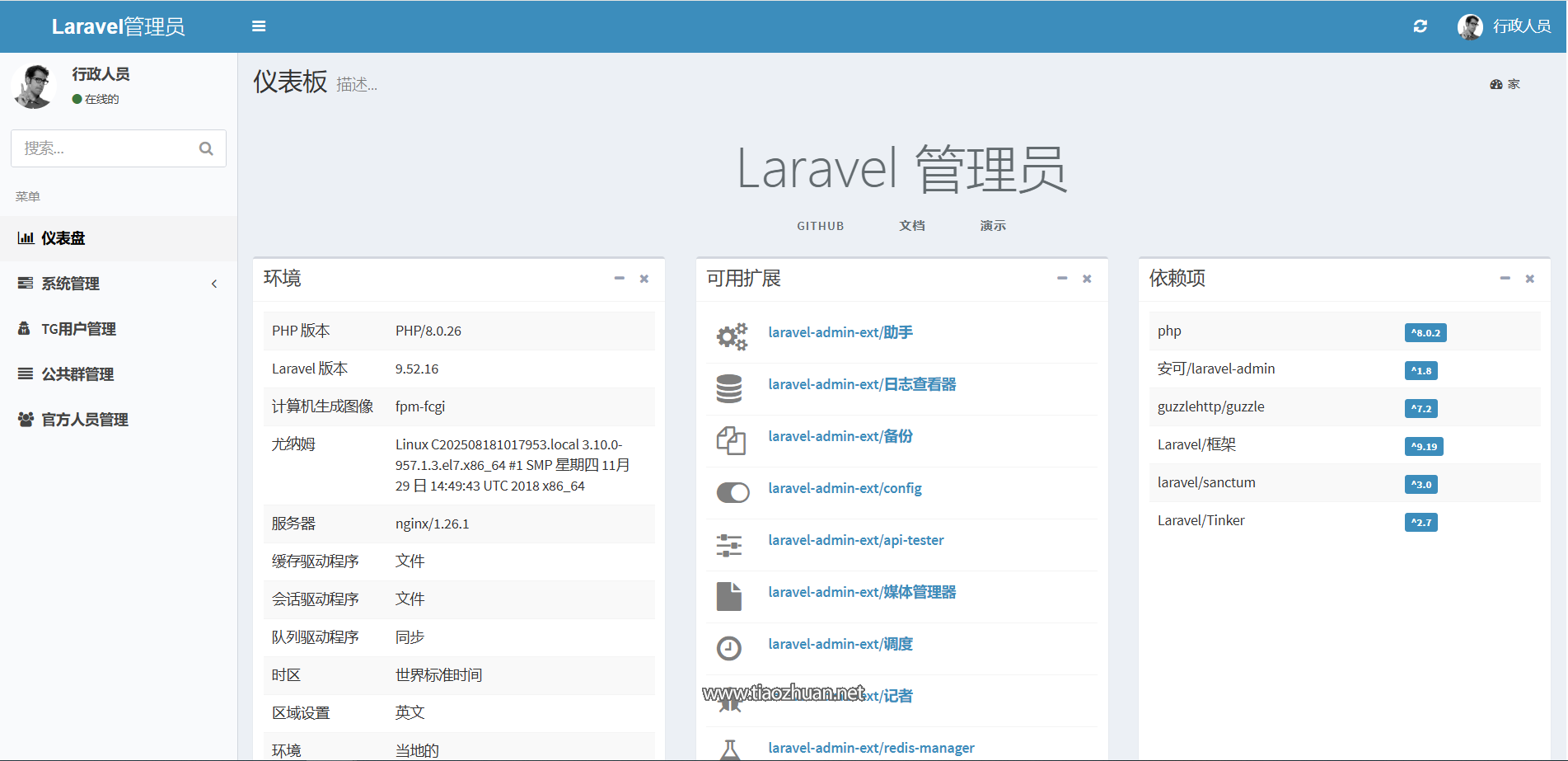The image size is (1568, 761).
Task: Collapse the 可用扩展 panel
Action: pos(1062,279)
